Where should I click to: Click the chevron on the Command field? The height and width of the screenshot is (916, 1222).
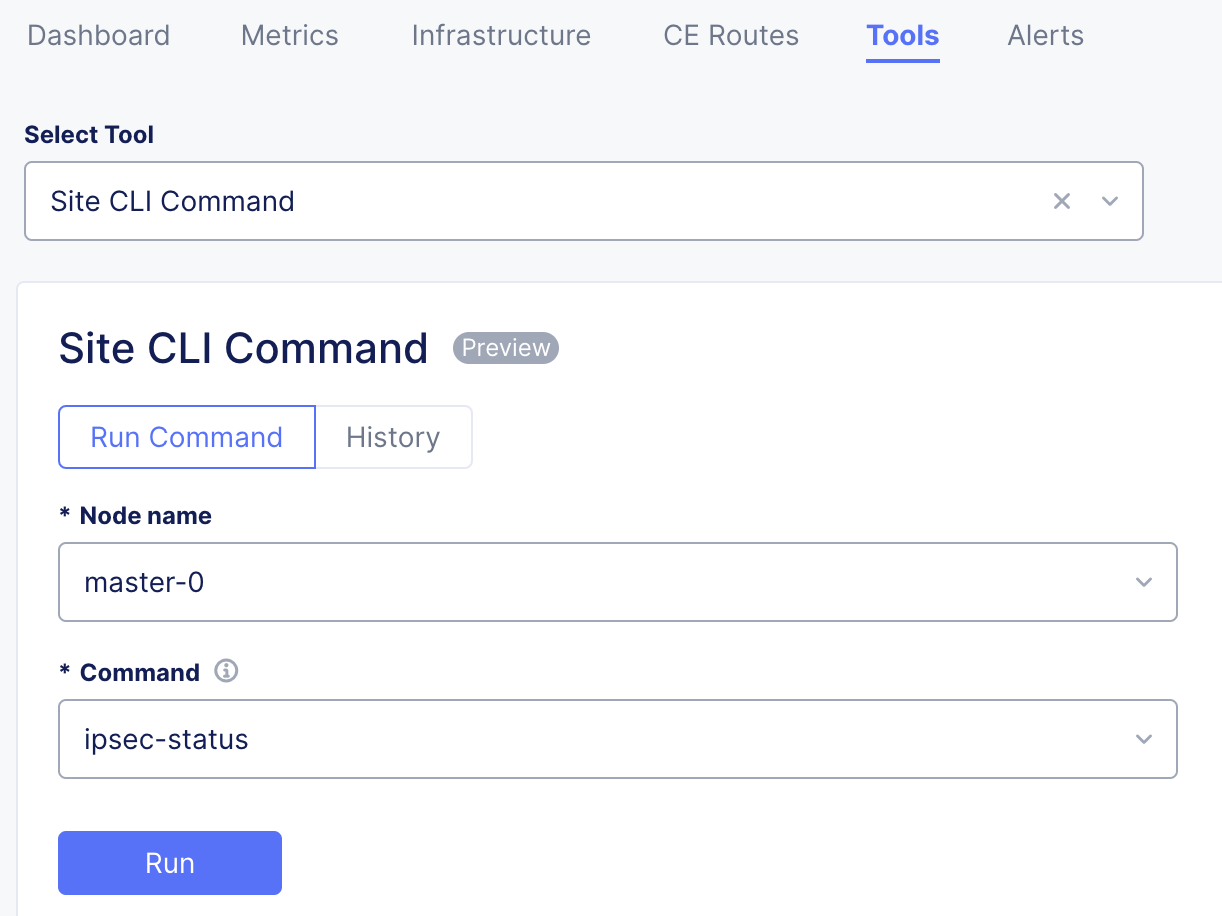coord(1143,739)
